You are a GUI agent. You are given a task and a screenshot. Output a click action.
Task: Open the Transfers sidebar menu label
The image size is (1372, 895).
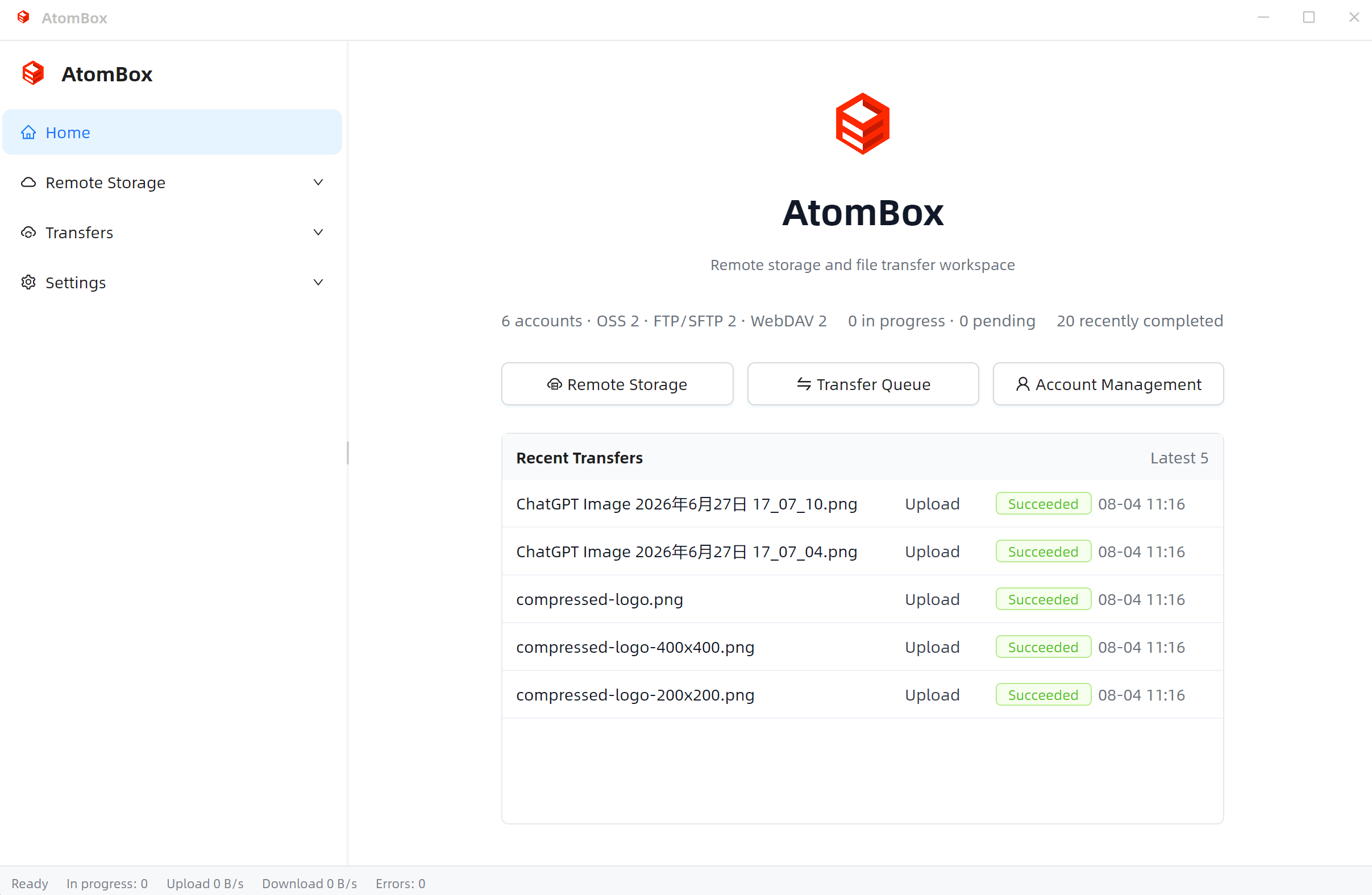79,233
